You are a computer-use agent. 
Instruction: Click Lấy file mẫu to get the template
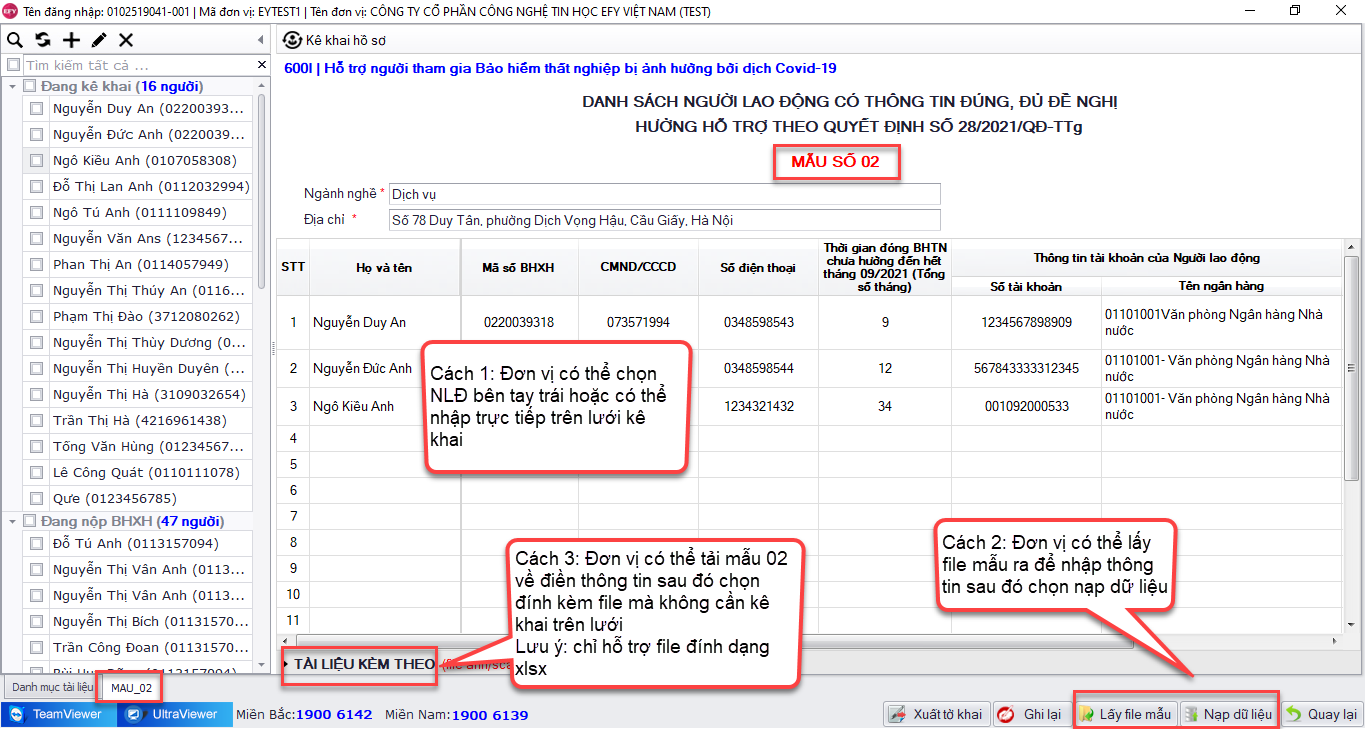point(1124,714)
